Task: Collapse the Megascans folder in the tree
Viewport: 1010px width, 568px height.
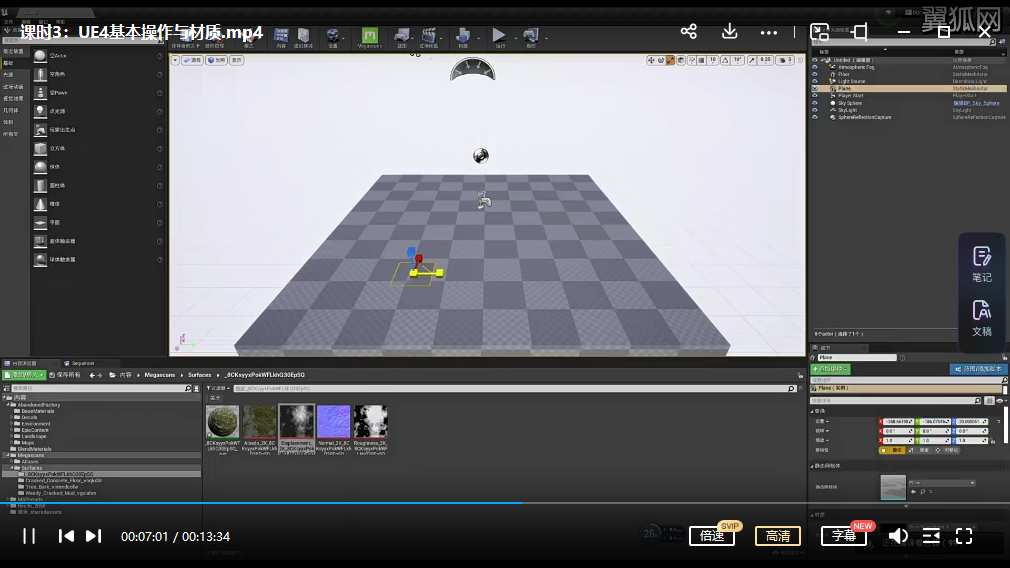Action: tap(8, 455)
